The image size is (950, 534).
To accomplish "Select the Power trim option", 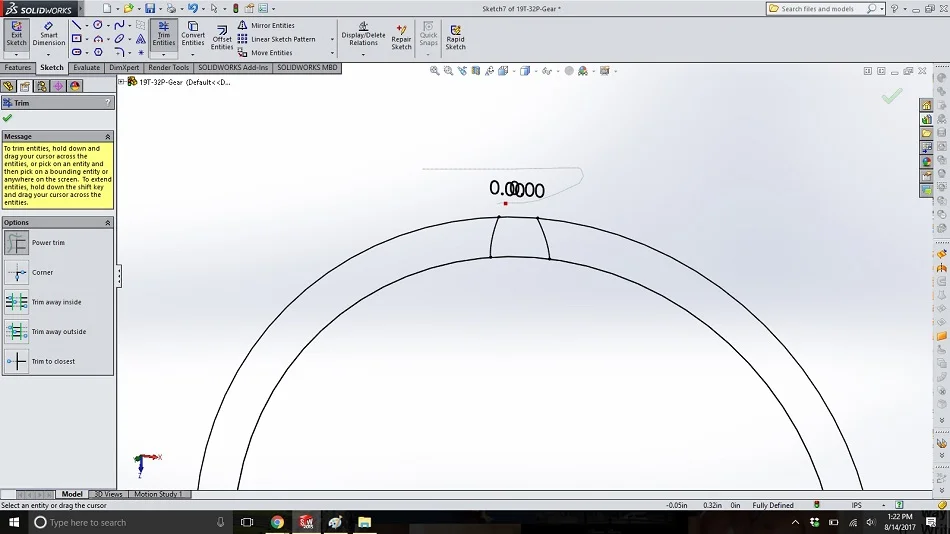I will pos(16,243).
